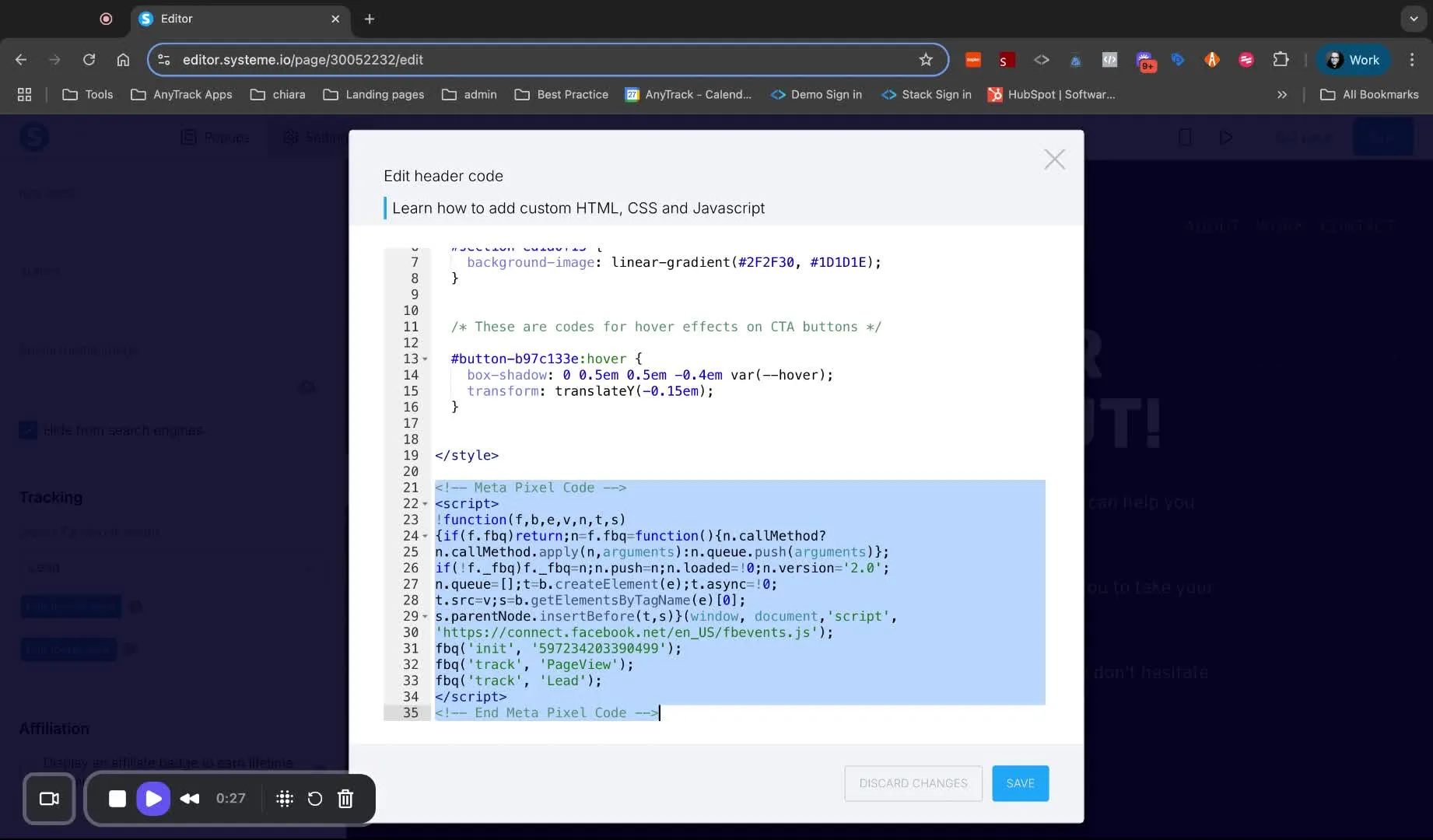This screenshot has width=1433, height=840.
Task: Click the address bar URL
Action: [x=303, y=60]
